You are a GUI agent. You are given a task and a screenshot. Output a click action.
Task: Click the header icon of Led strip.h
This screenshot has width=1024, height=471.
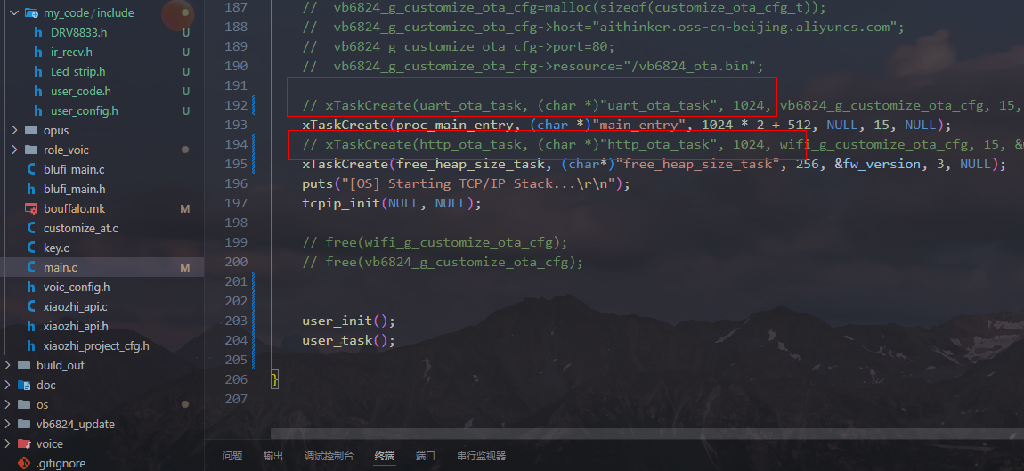point(38,72)
